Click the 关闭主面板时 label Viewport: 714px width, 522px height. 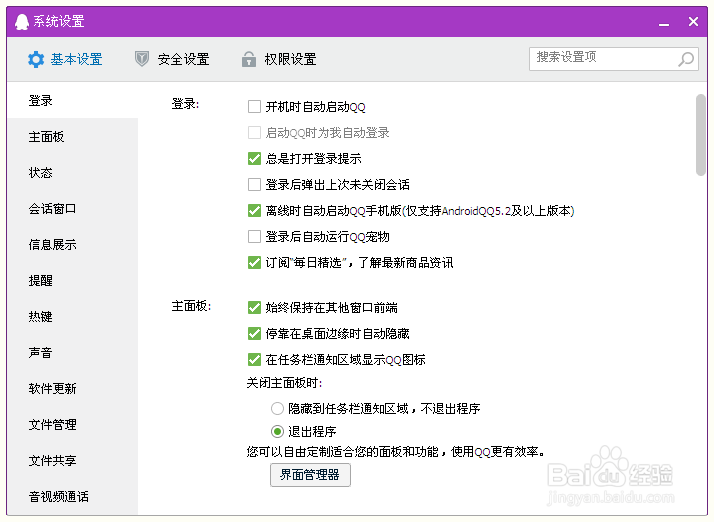pyautogui.click(x=284, y=383)
